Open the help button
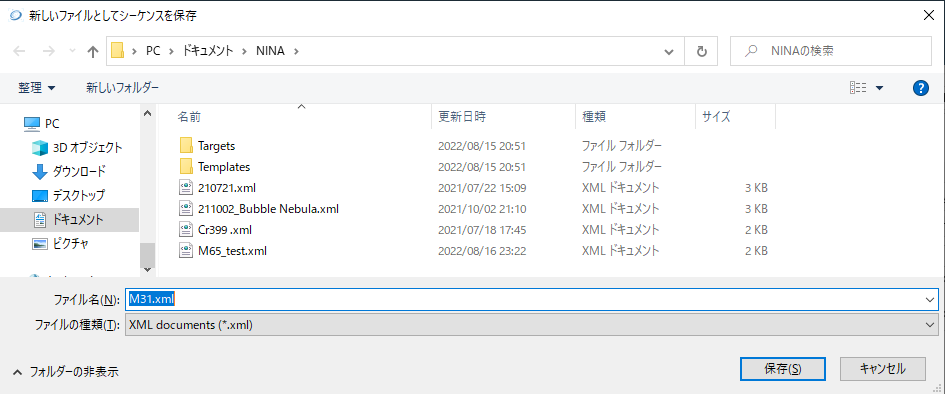945x394 pixels. coord(920,88)
